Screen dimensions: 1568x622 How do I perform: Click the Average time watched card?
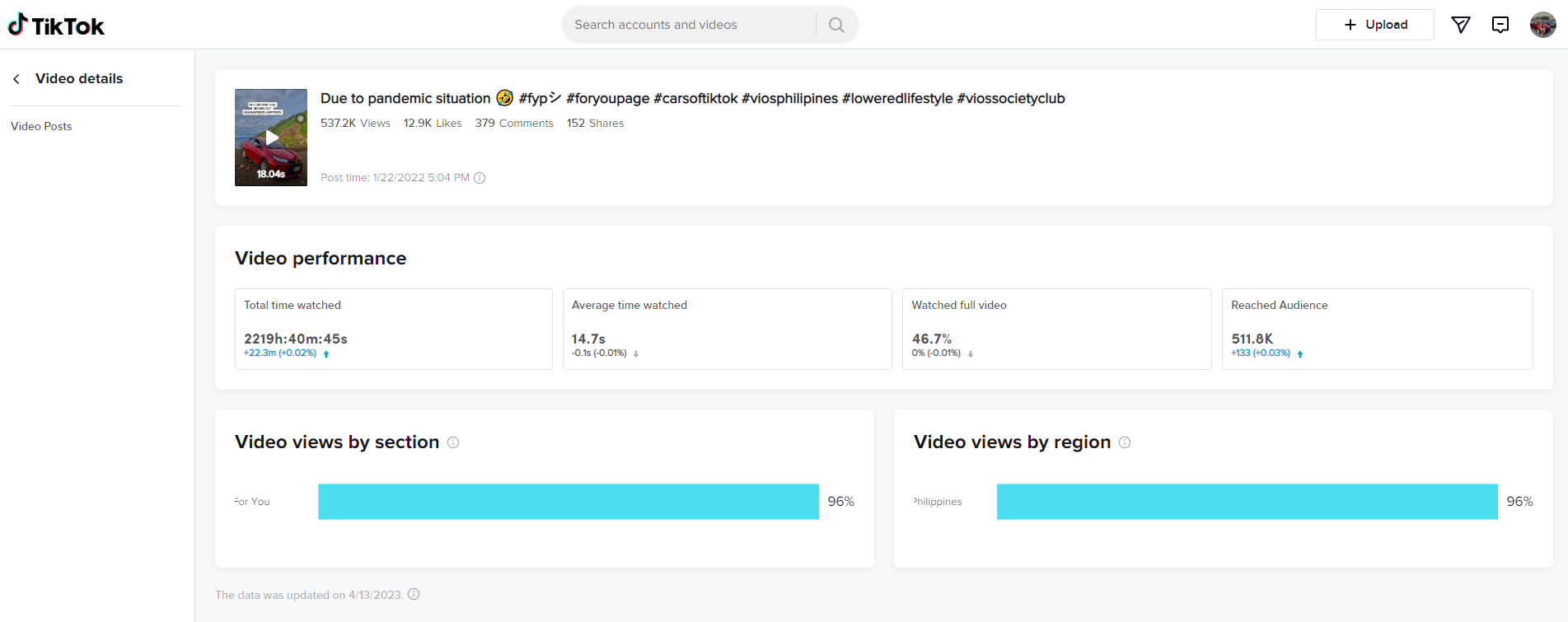tap(727, 329)
